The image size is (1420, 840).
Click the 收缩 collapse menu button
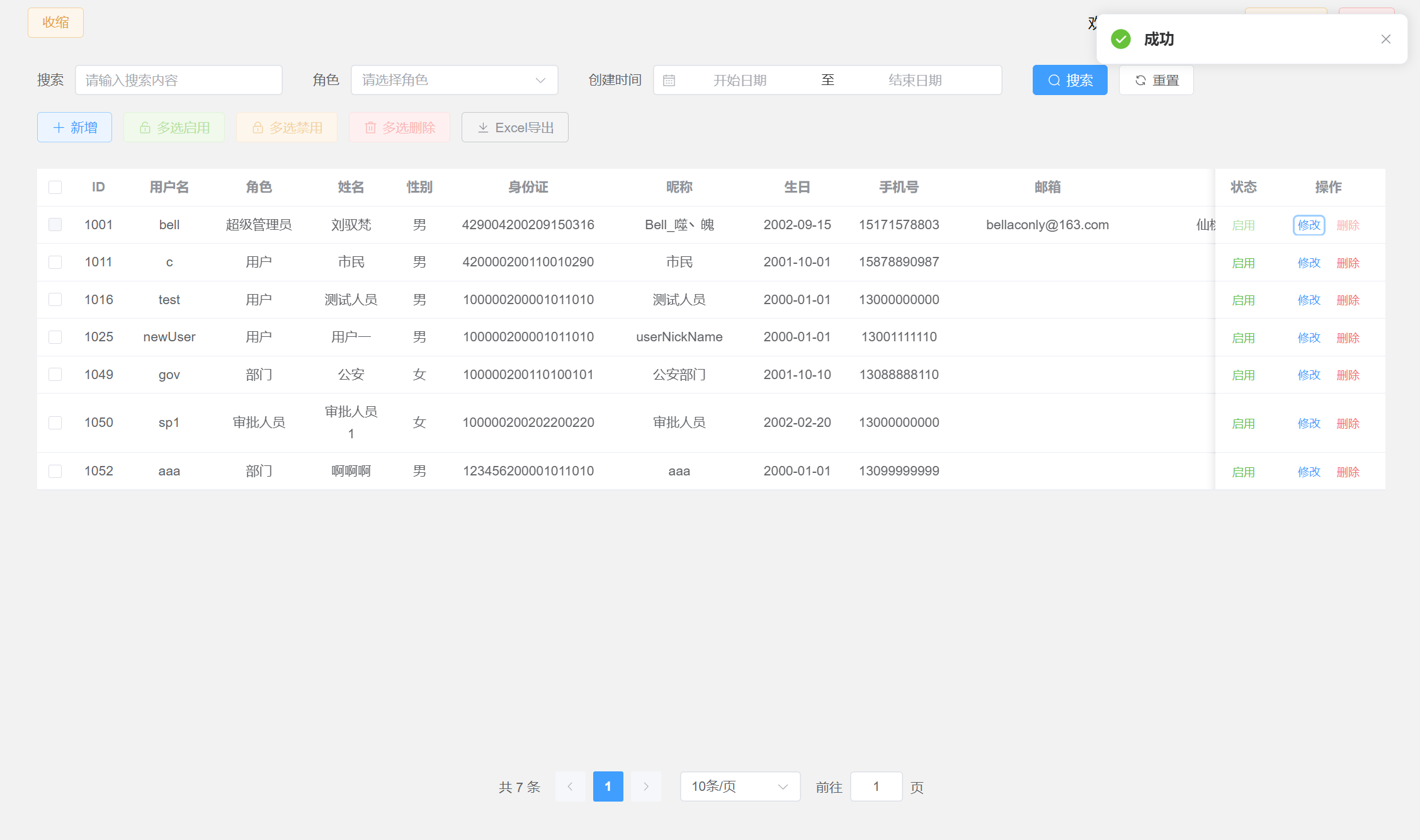(x=55, y=23)
